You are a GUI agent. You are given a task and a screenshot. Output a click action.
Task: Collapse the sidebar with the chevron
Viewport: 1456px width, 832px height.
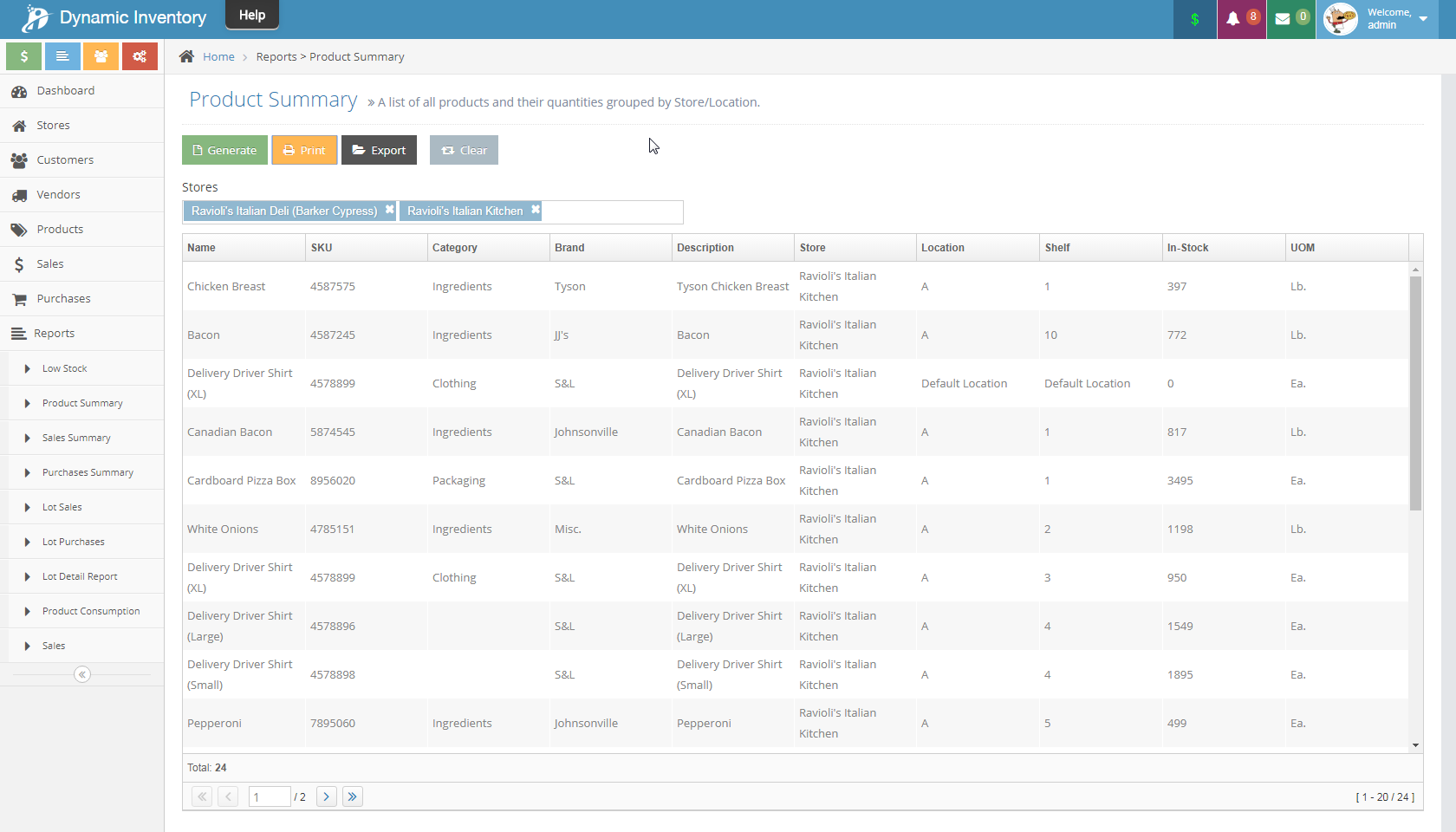pyautogui.click(x=81, y=674)
